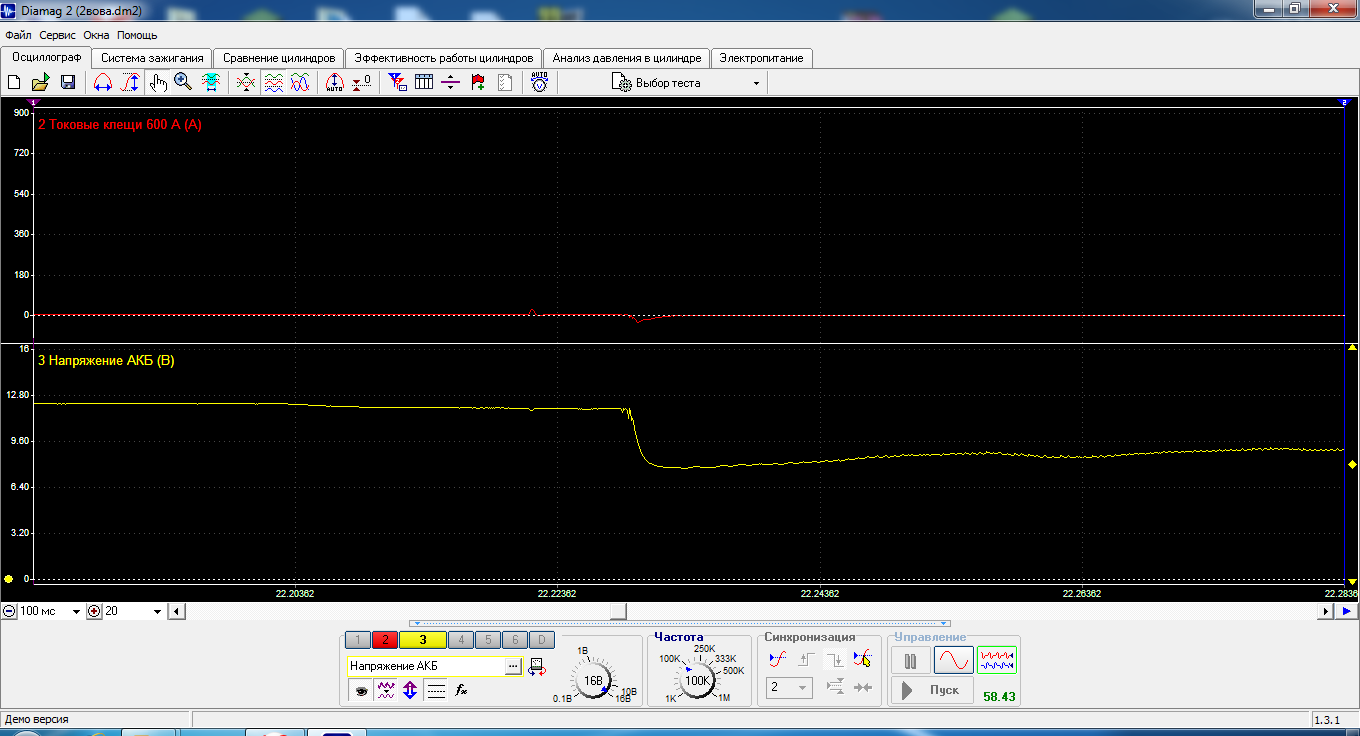
Task: Open the fx math function icon
Action: [x=461, y=690]
